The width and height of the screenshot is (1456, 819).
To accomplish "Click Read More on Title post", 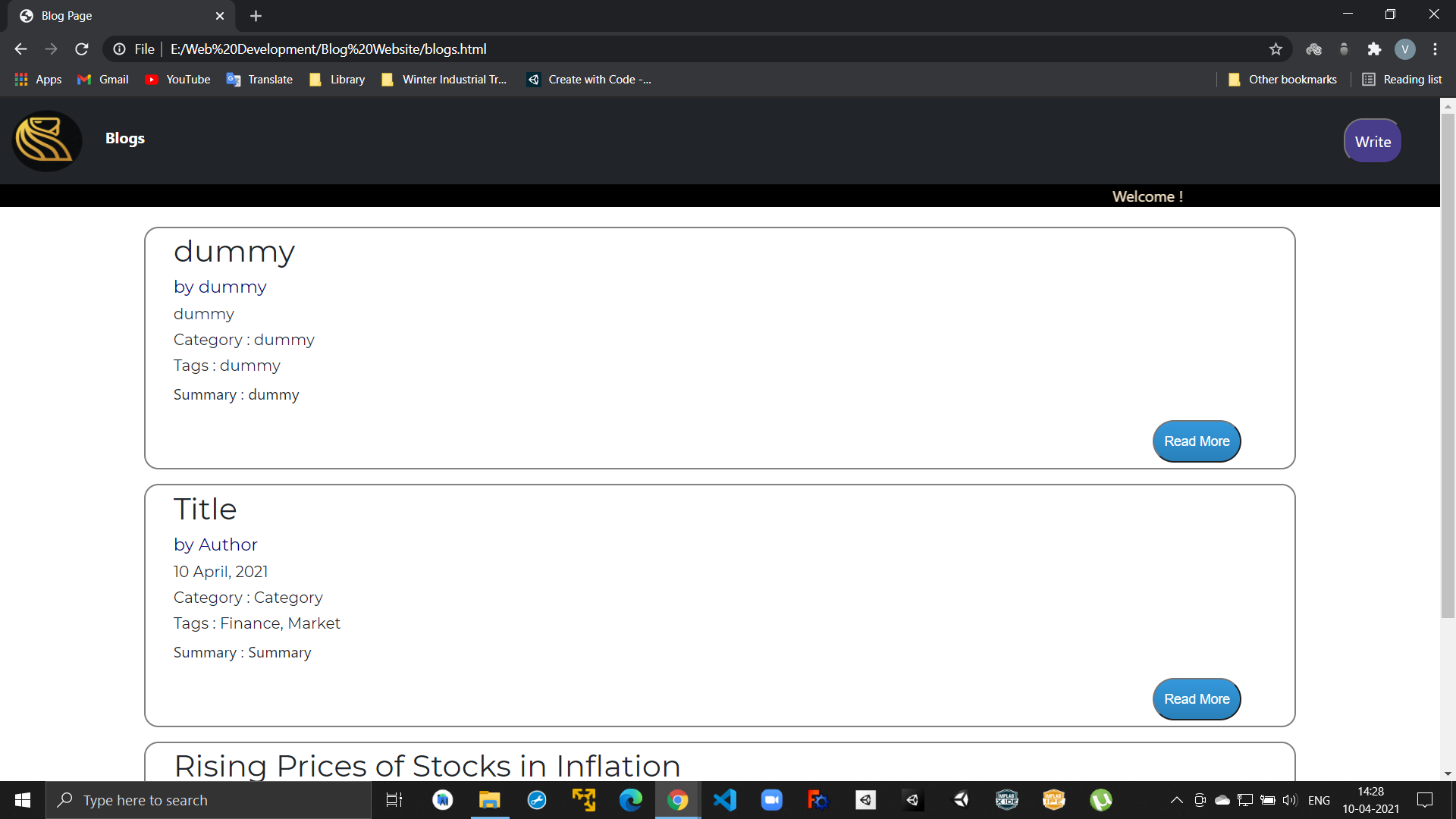I will coord(1197,699).
